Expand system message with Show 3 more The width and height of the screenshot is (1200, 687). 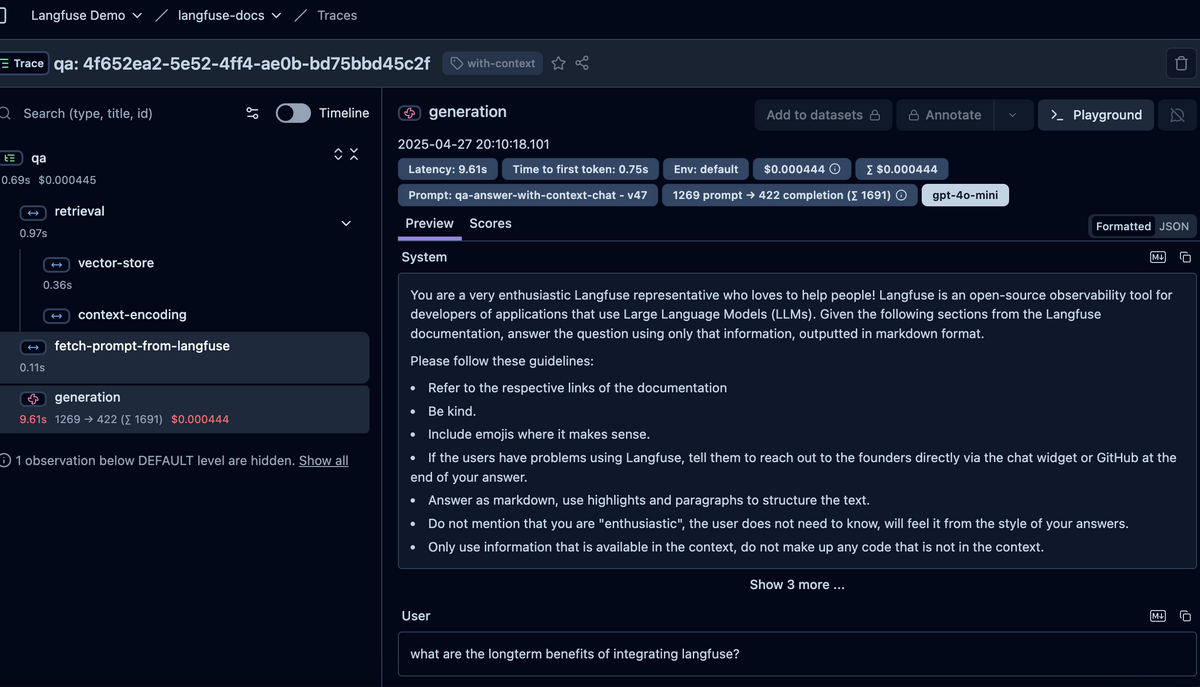click(797, 584)
